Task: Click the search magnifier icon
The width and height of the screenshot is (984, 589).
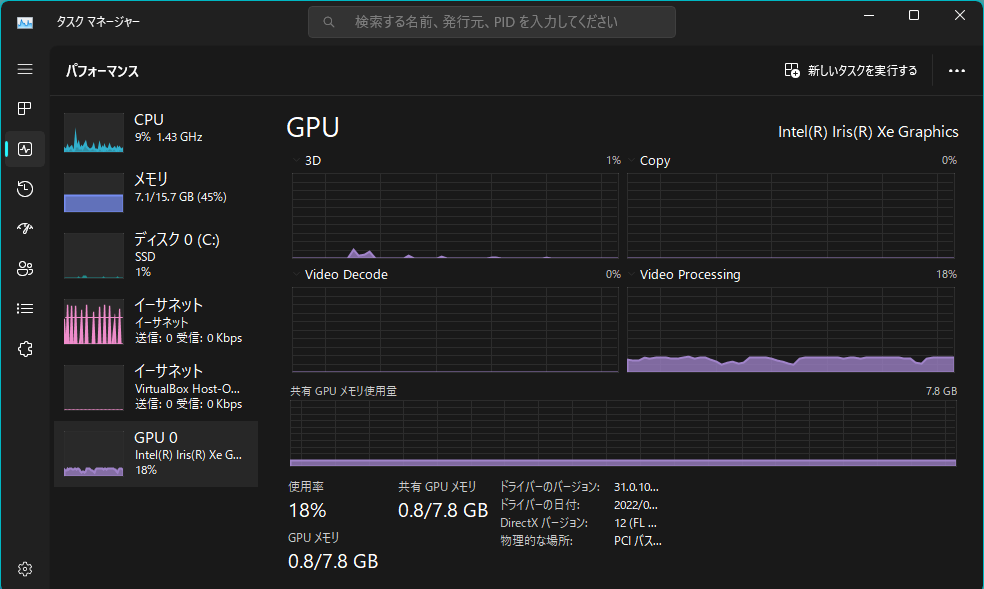Action: click(x=329, y=22)
